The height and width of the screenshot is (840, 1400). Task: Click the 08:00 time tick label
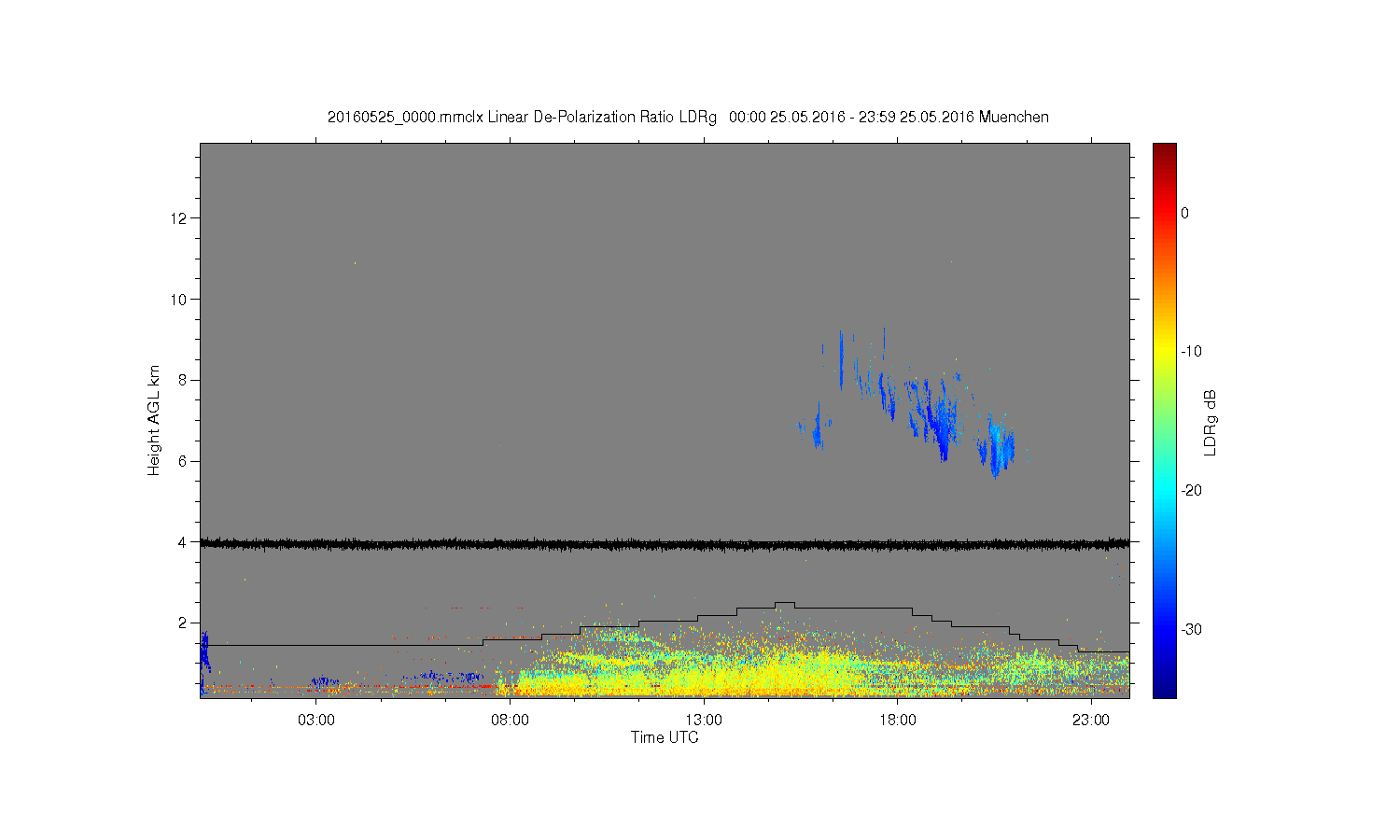pos(510,720)
